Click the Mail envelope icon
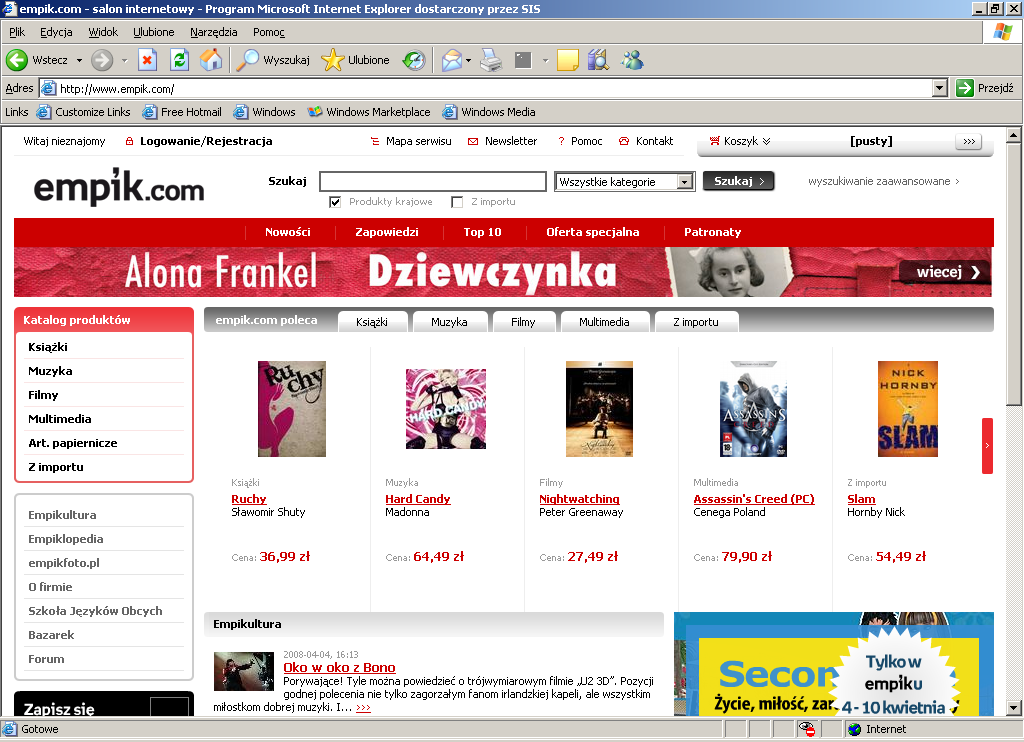This screenshot has height=742, width=1024. [451, 60]
